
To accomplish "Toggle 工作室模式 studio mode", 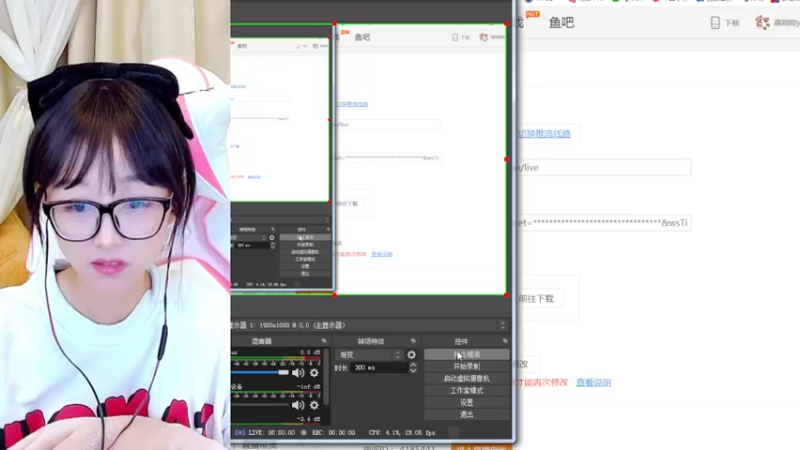I will click(x=466, y=390).
